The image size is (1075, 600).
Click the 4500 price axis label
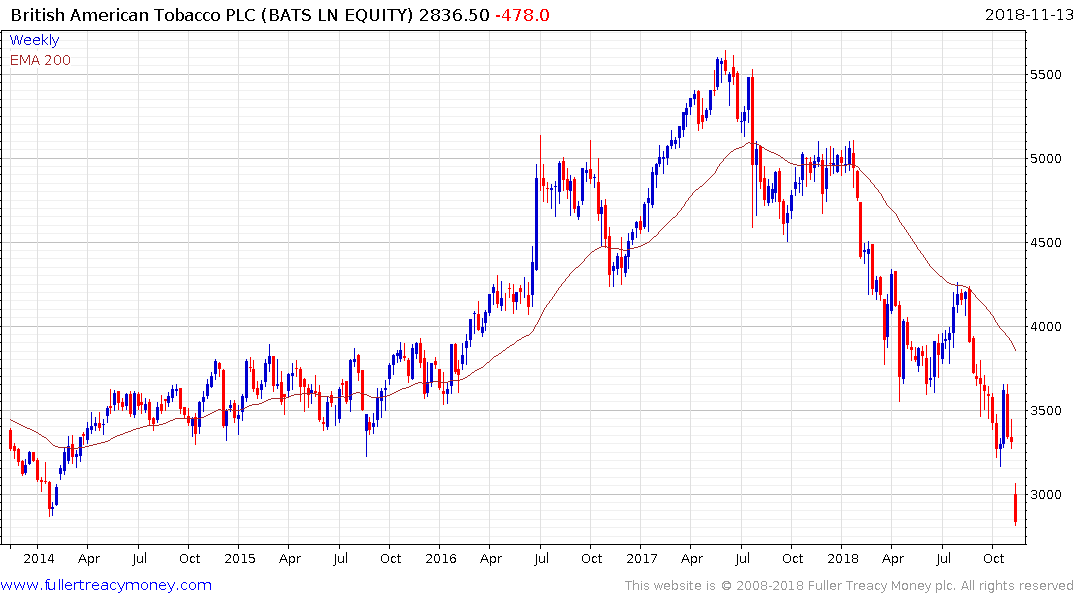click(x=1046, y=243)
